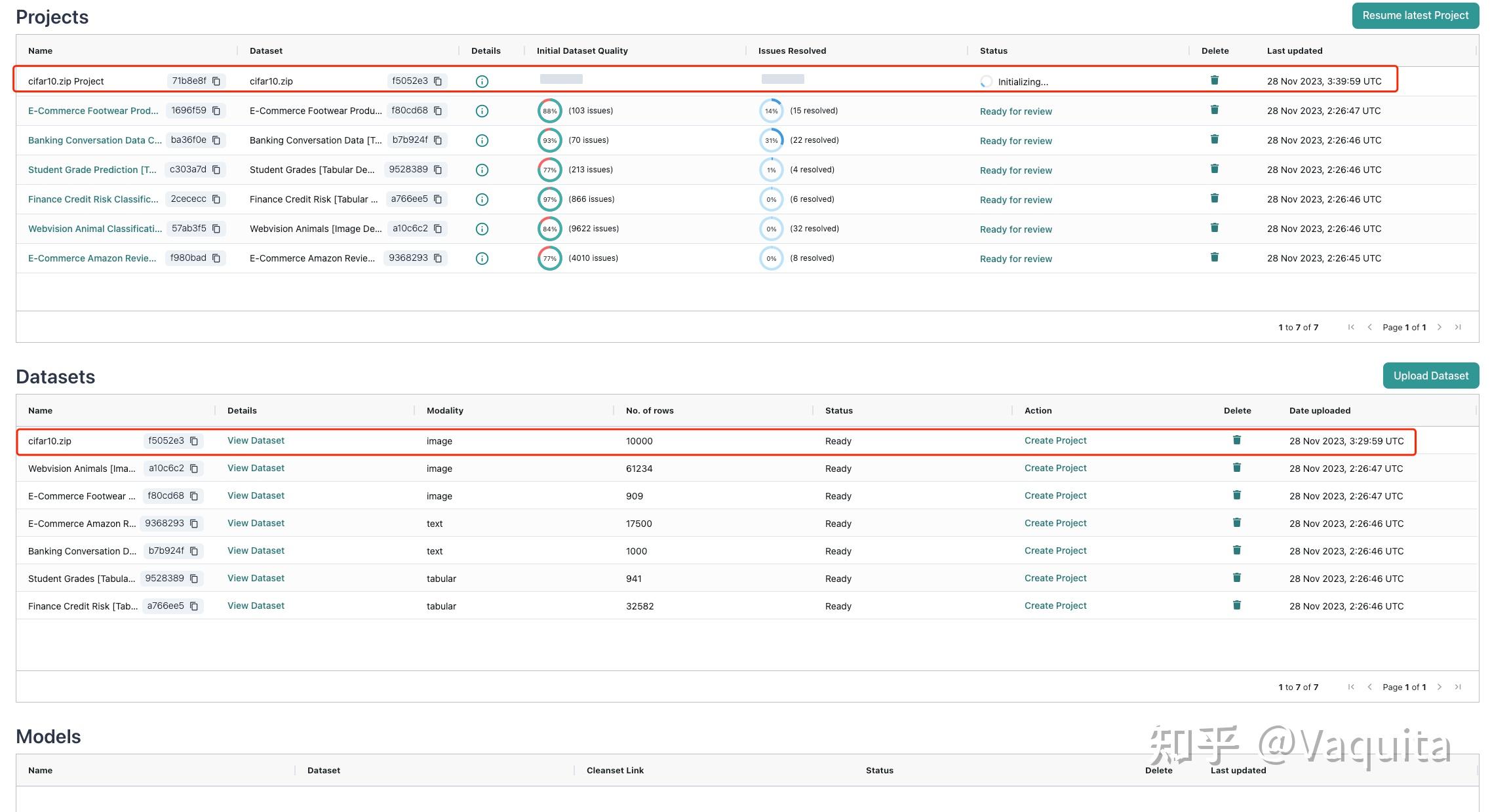Open details info for Banking Conversation project

point(482,140)
